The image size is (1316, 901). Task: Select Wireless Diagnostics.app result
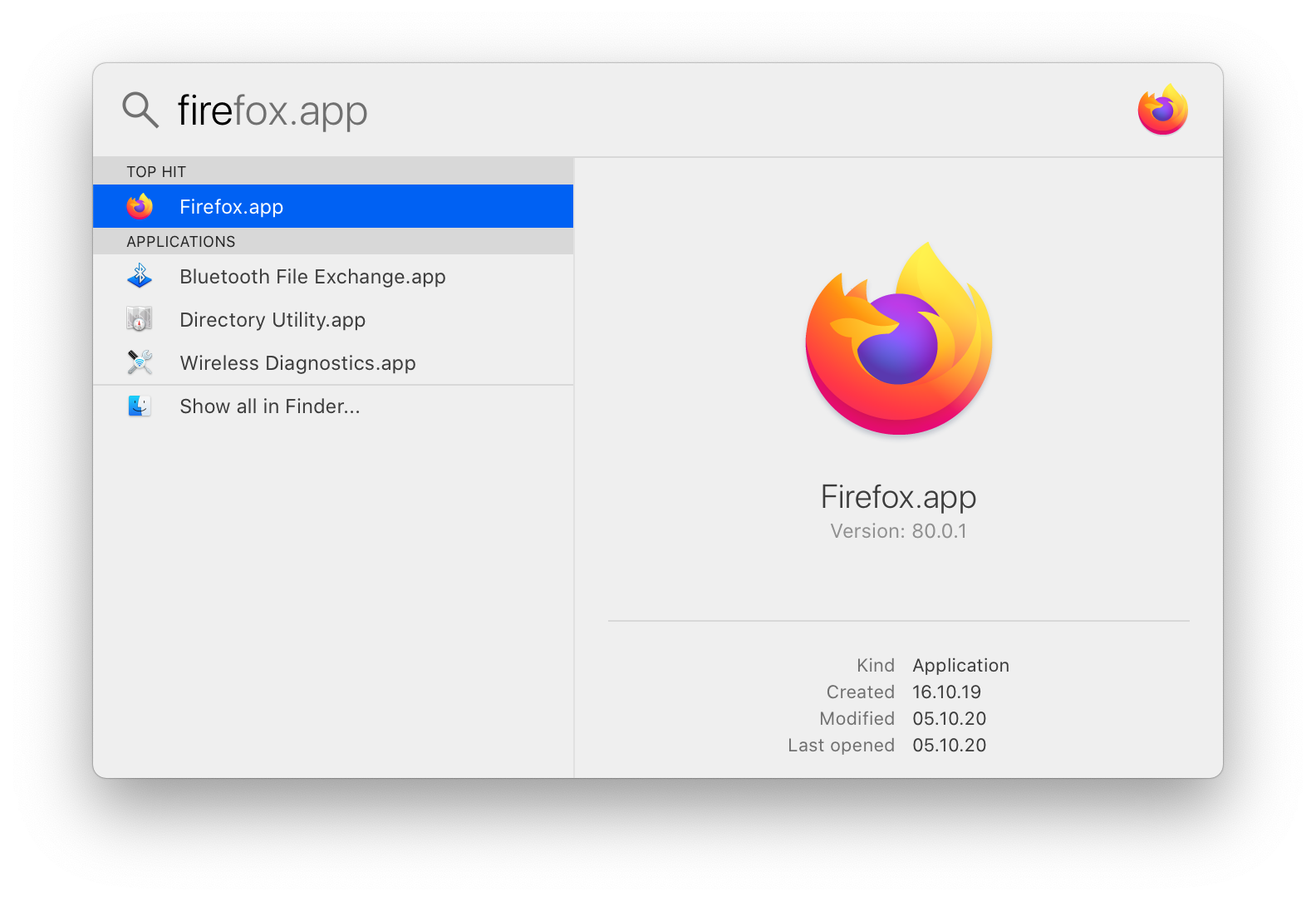[x=333, y=362]
